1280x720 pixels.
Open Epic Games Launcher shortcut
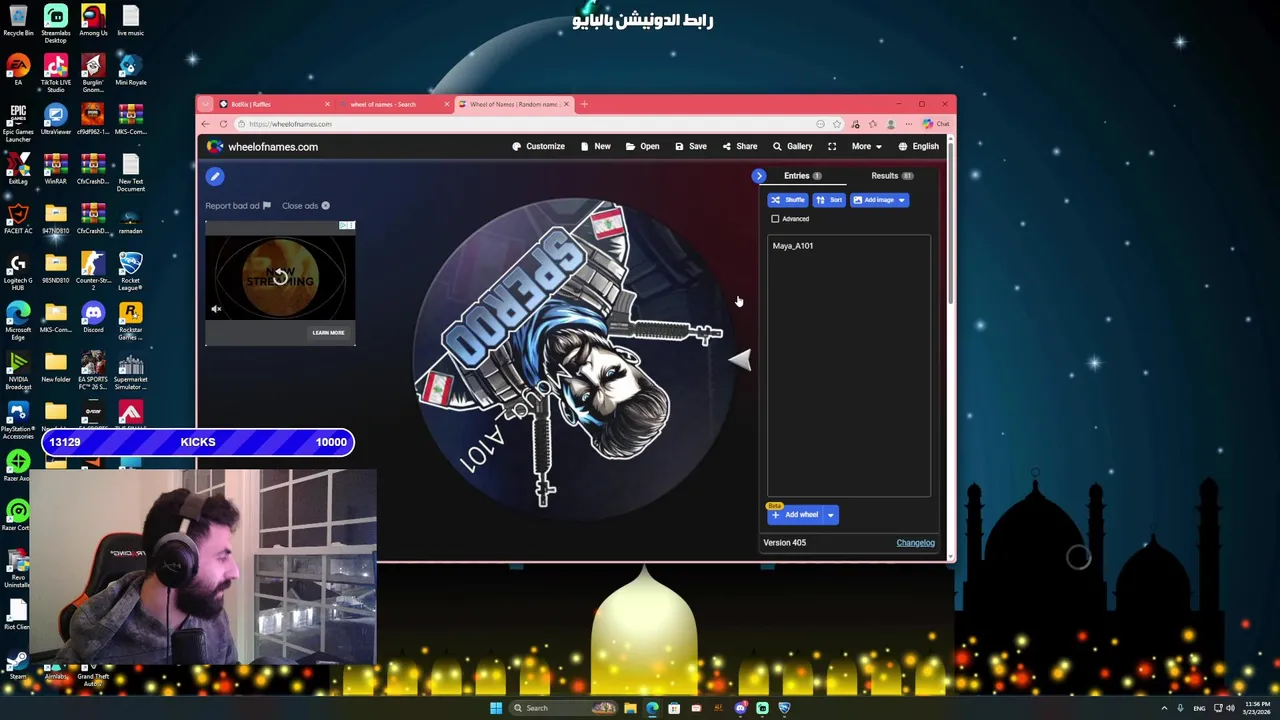[18, 123]
